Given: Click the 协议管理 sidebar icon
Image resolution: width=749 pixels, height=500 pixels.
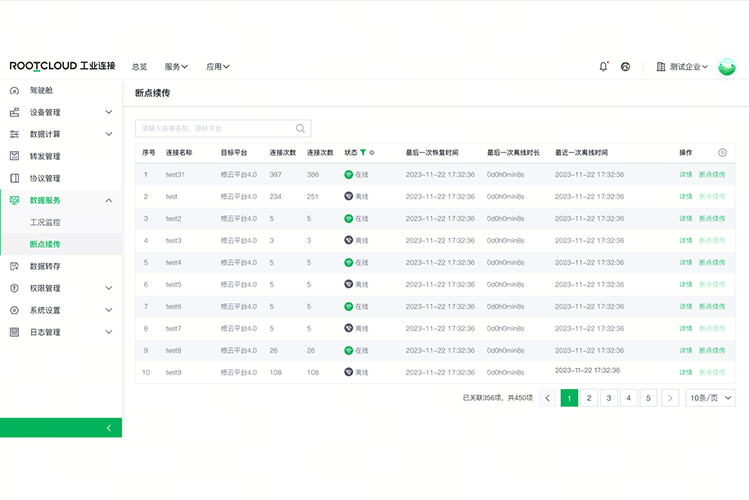Looking at the screenshot, I should point(14,178).
